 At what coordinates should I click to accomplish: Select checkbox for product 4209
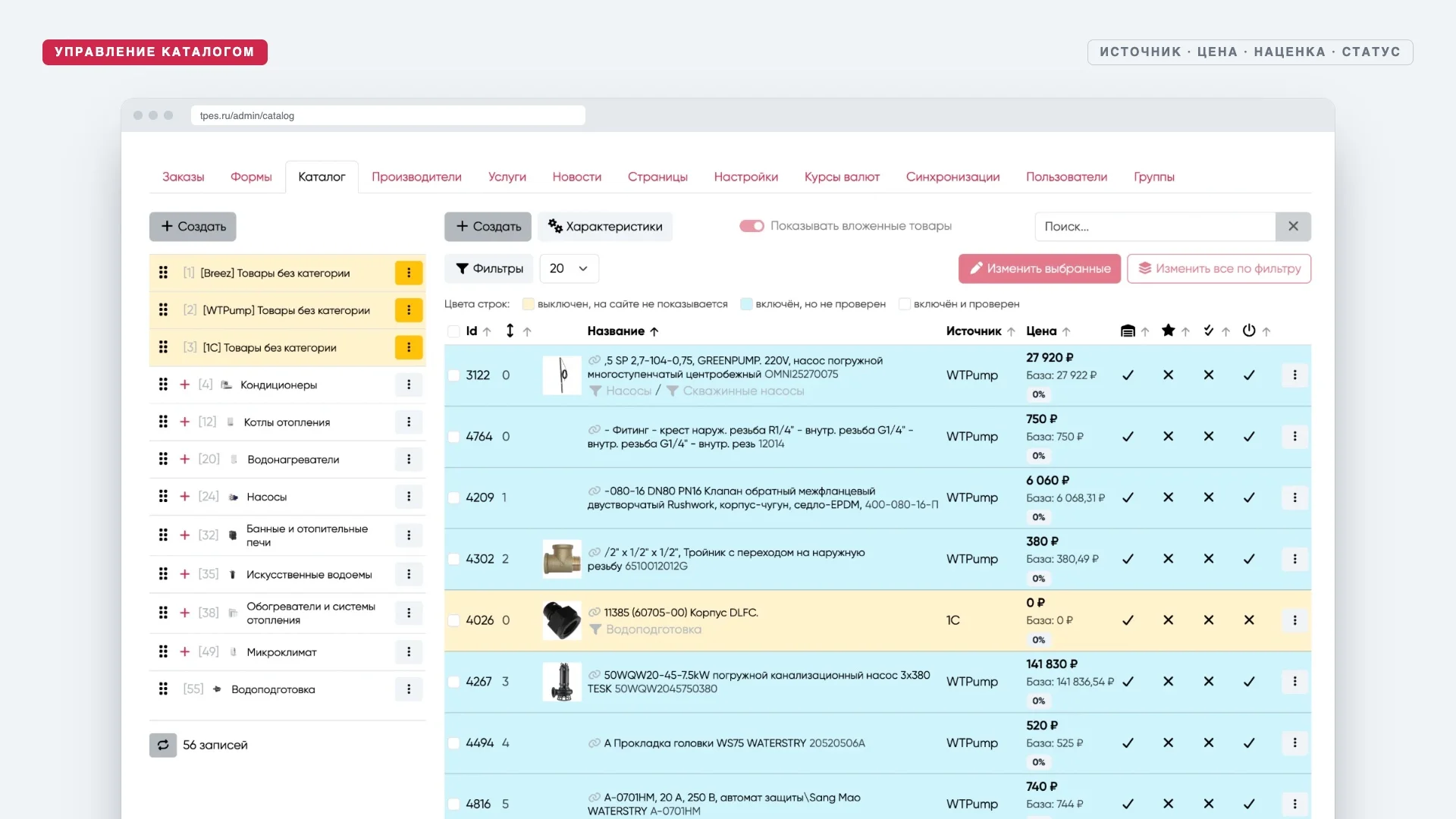coord(453,497)
